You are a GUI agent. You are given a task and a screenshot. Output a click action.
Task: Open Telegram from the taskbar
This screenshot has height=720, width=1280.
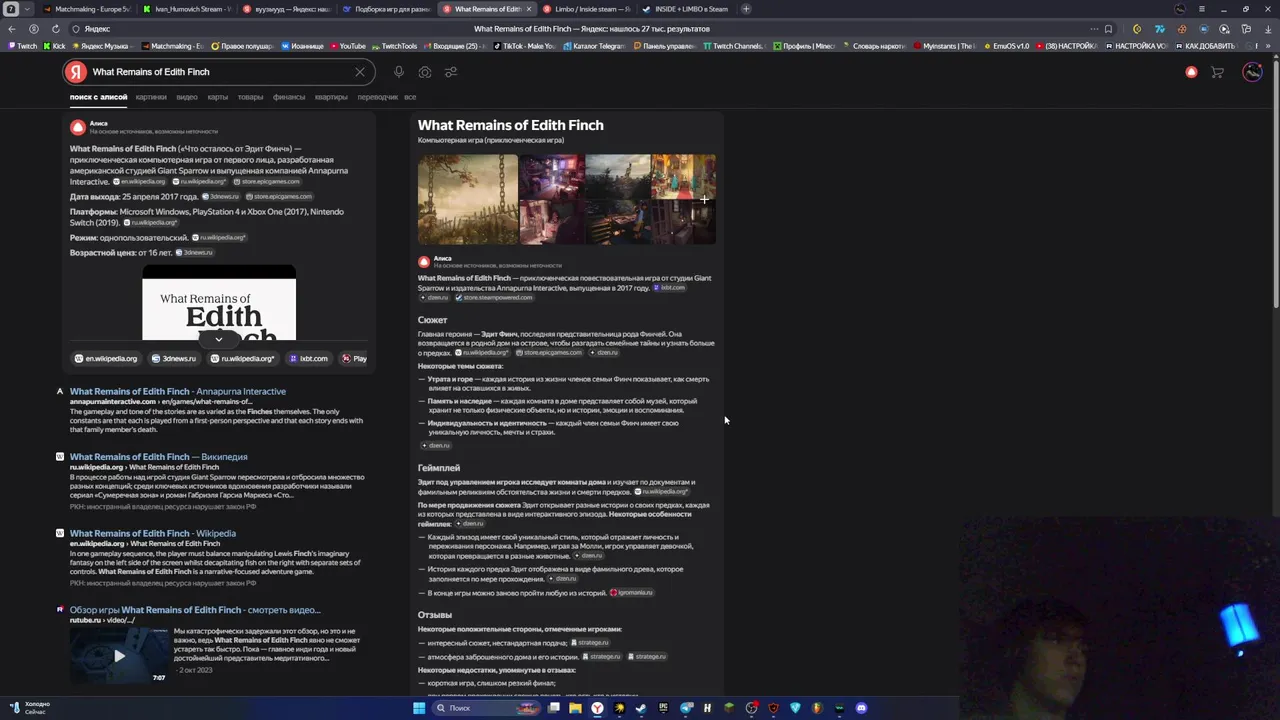coord(685,708)
